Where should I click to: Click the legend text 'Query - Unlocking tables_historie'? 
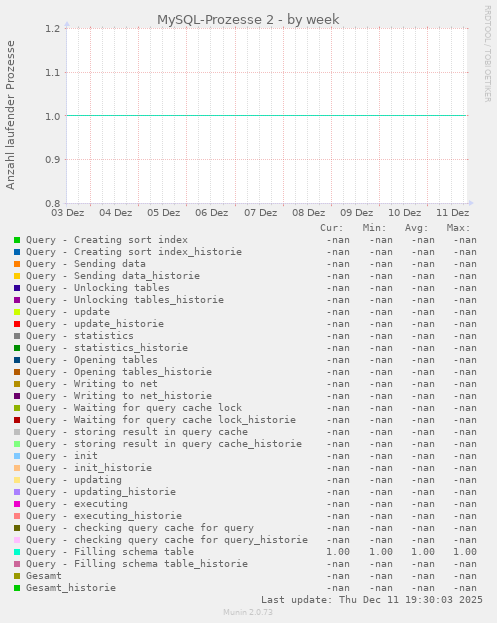click(125, 300)
